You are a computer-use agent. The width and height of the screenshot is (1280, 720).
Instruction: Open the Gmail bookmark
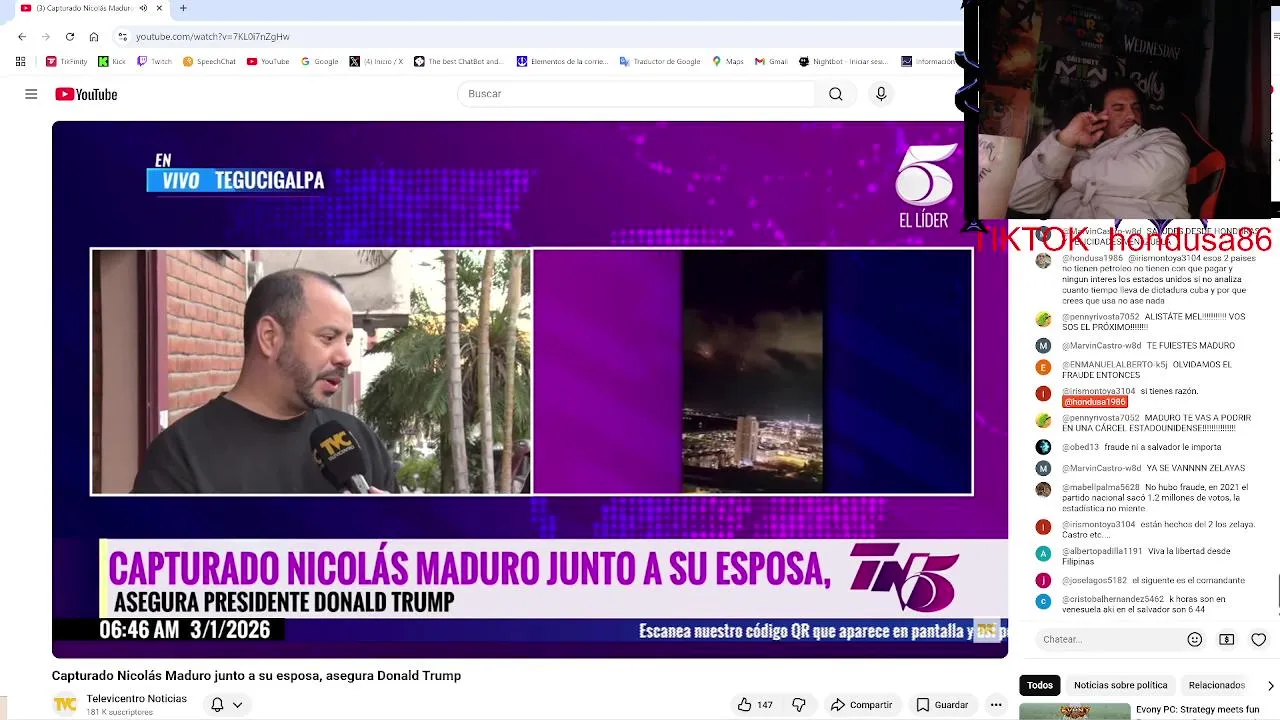click(771, 61)
